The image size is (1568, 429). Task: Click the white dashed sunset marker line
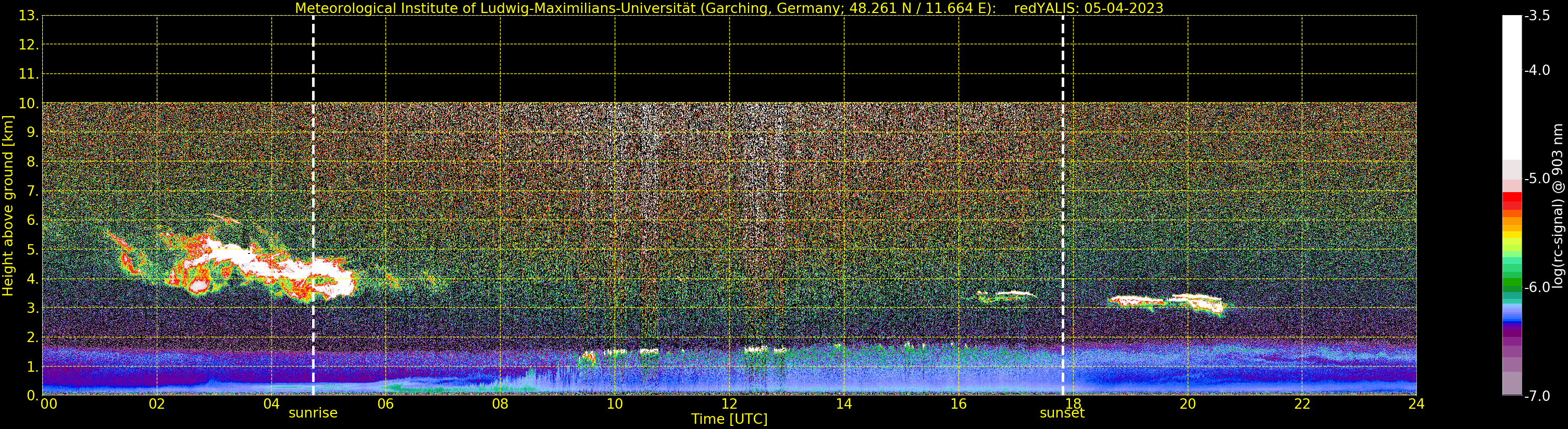coord(1063,206)
